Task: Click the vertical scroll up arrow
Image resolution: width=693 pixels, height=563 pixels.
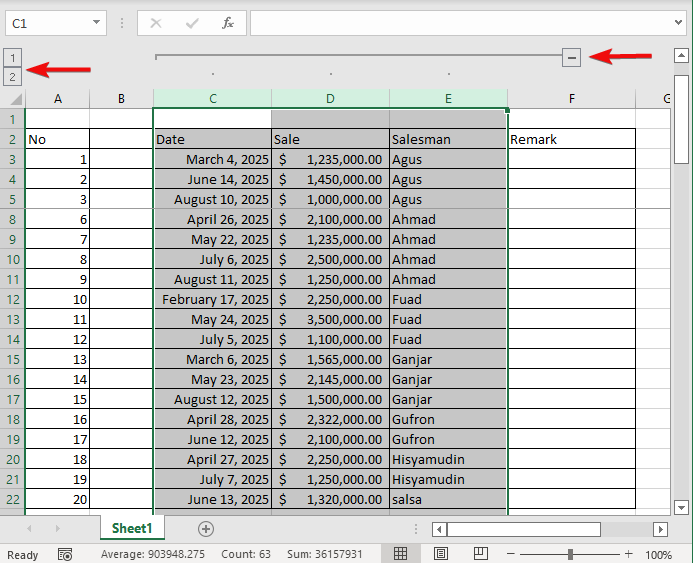Action: pos(681,56)
